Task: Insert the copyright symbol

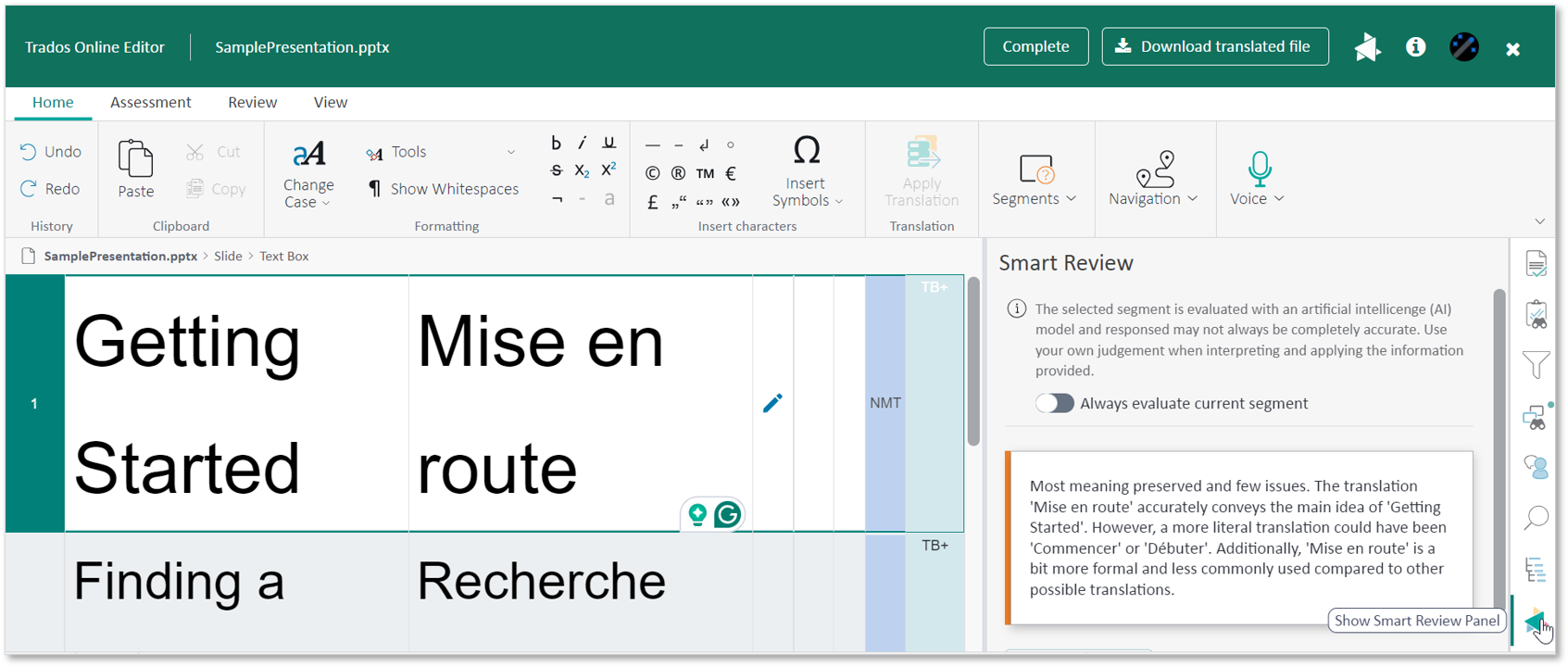Action: point(653,173)
